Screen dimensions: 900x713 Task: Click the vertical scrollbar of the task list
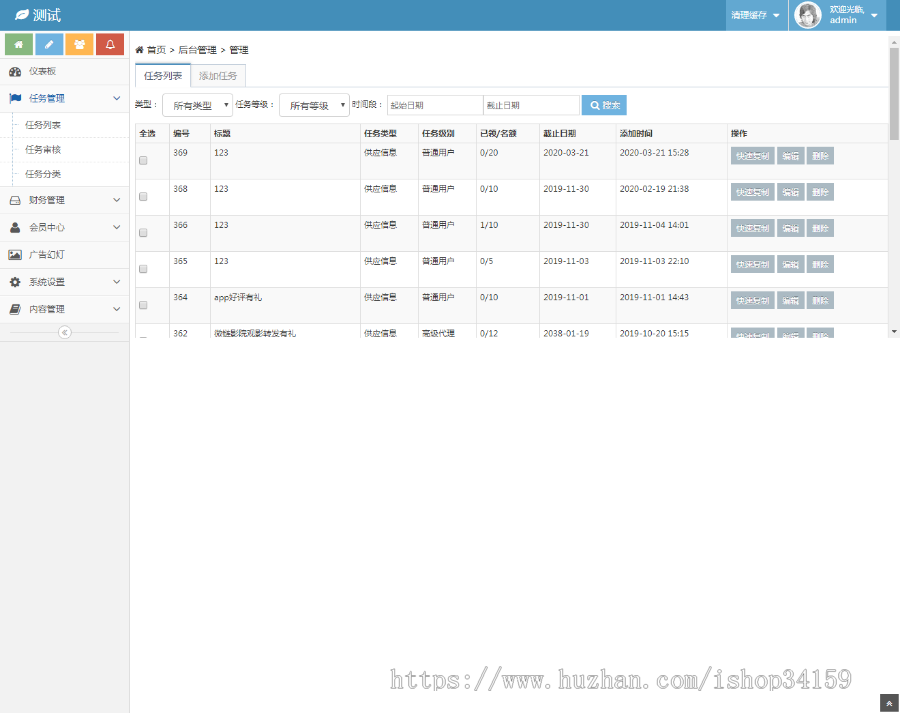893,200
